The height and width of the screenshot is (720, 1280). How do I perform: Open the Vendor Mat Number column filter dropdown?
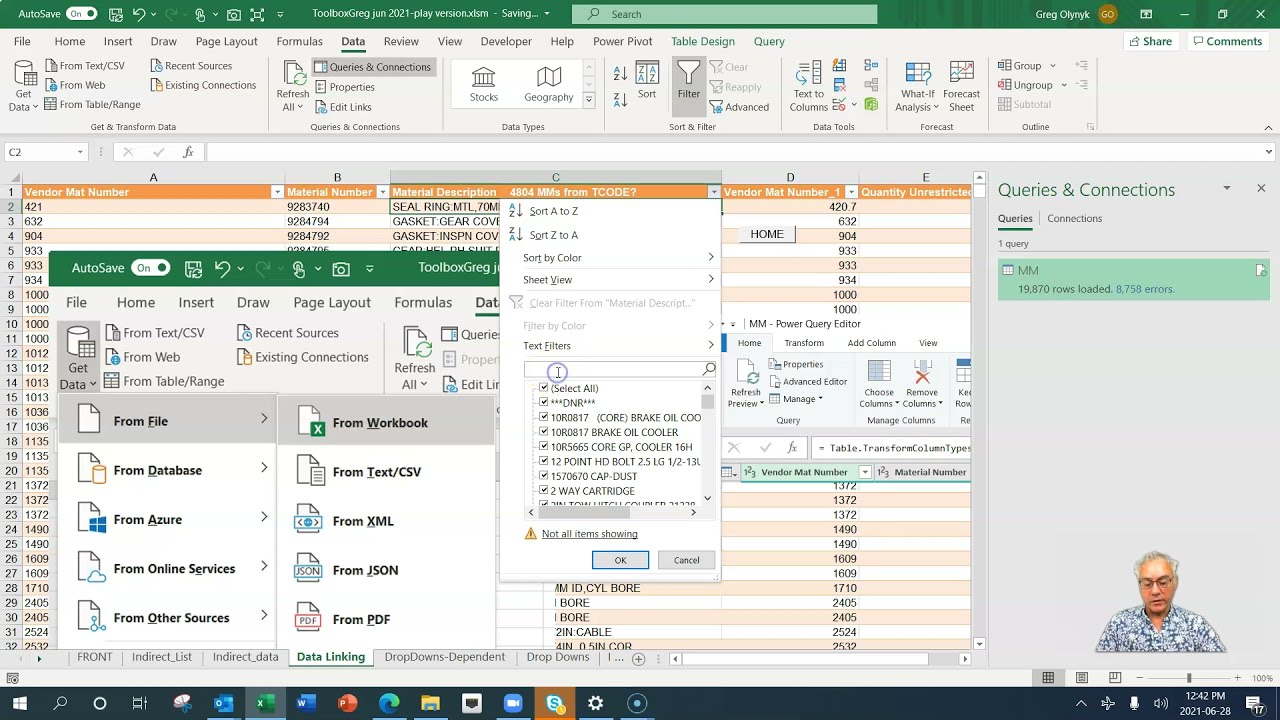tap(277, 192)
